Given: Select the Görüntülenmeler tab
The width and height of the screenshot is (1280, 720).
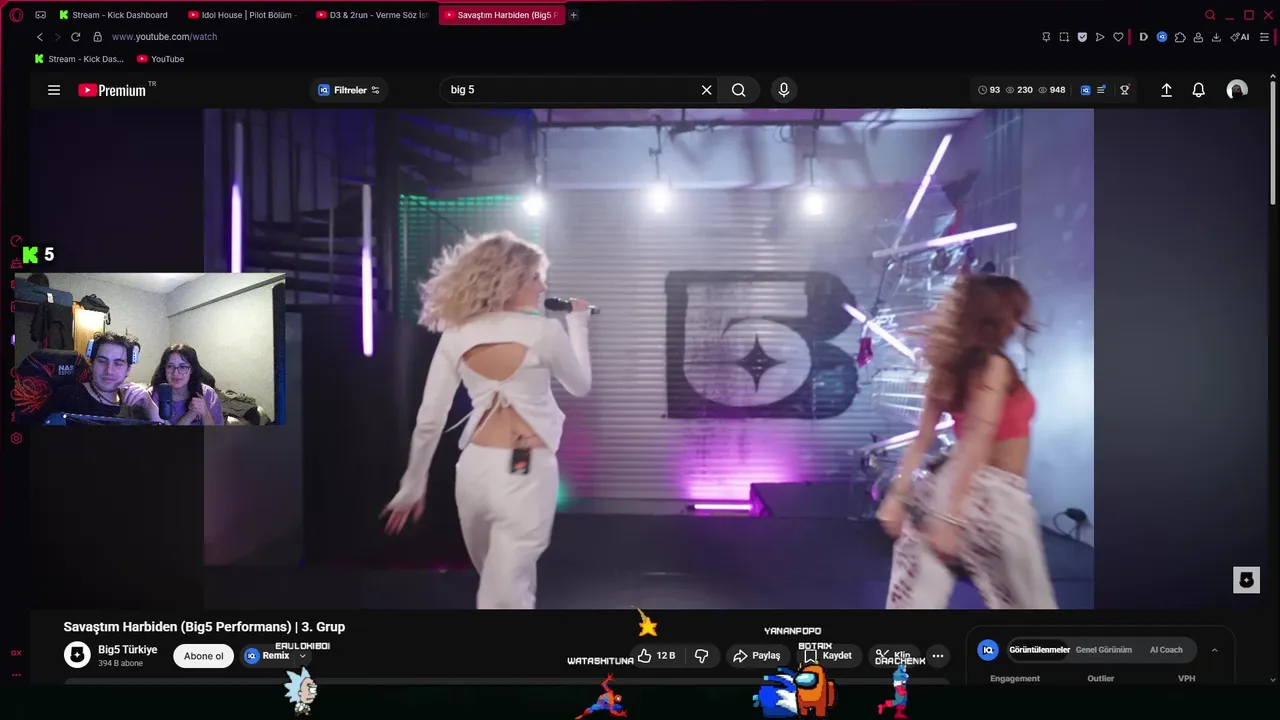Looking at the screenshot, I should click(1039, 650).
